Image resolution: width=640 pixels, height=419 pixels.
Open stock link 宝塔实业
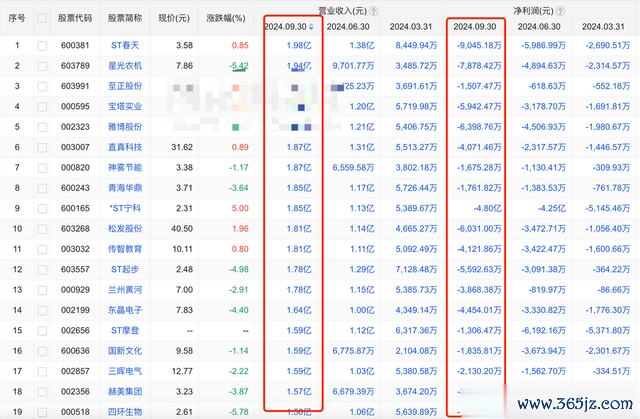click(125, 106)
